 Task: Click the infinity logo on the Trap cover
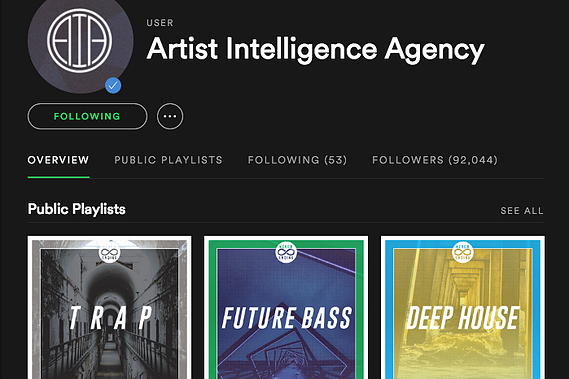[109, 252]
